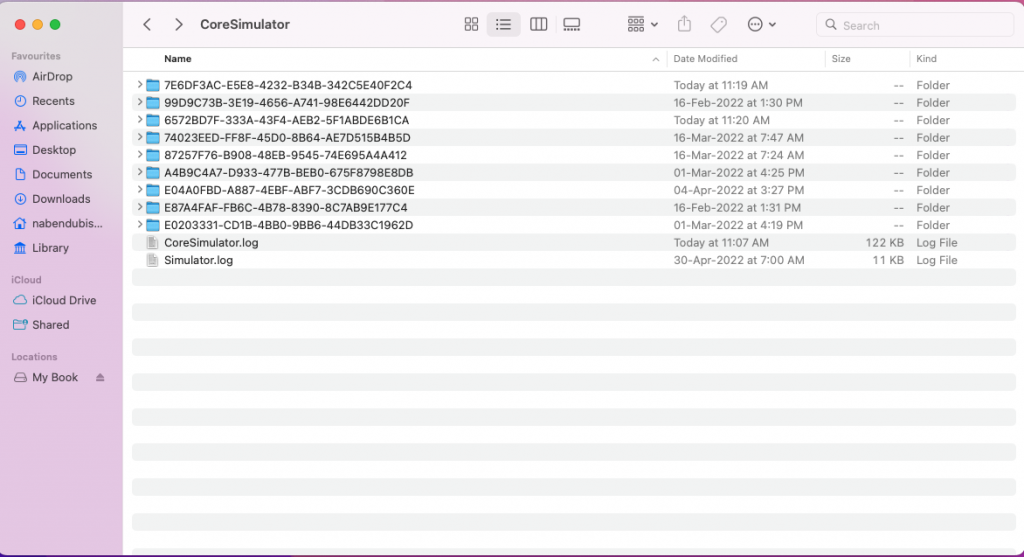Image resolution: width=1024 pixels, height=557 pixels.
Task: Expand folder 99D9C73B-3E19-4656-A741-98E6442DD20F
Action: tap(139, 103)
